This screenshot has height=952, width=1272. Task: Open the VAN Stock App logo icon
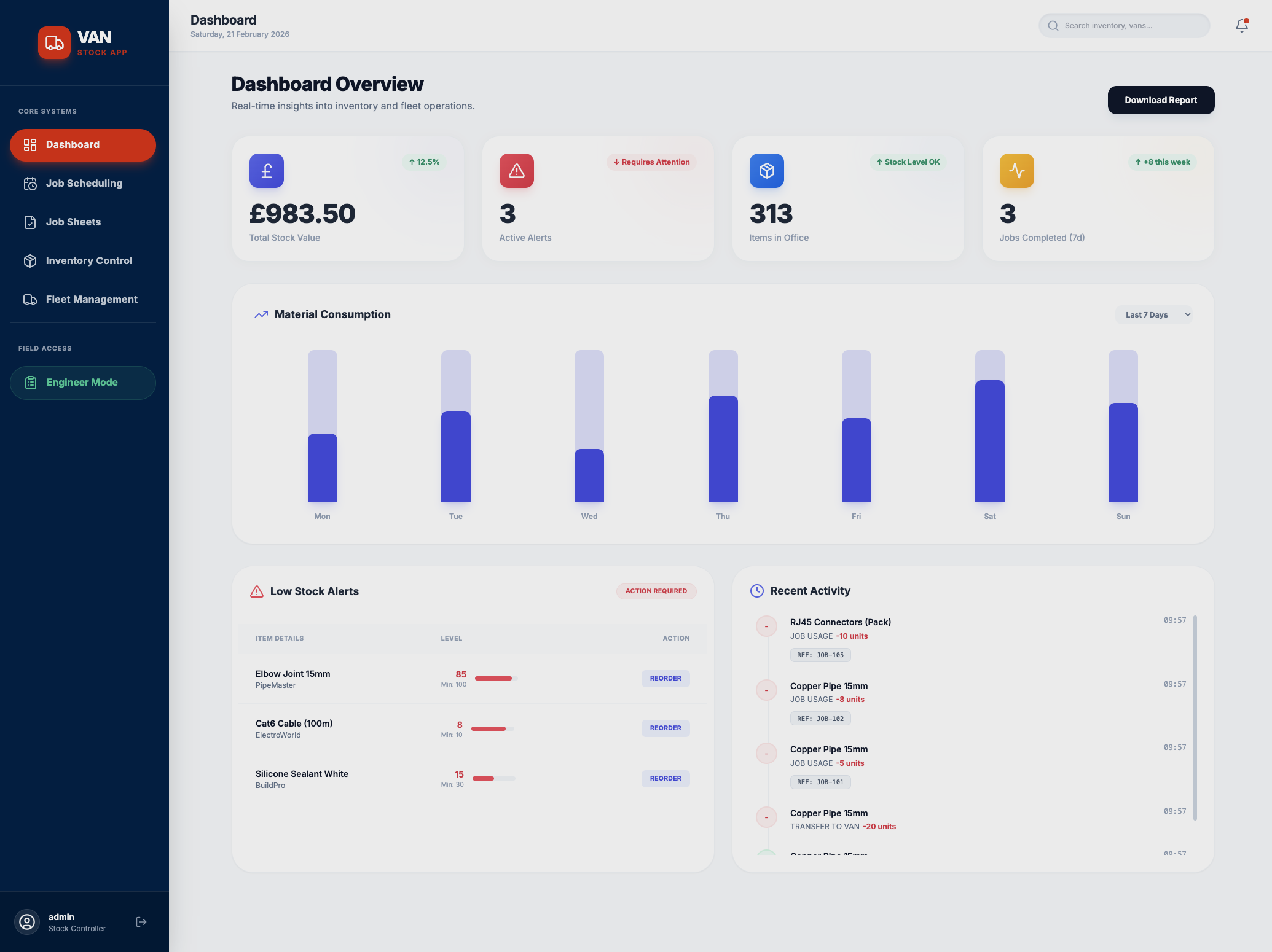pyautogui.click(x=55, y=43)
